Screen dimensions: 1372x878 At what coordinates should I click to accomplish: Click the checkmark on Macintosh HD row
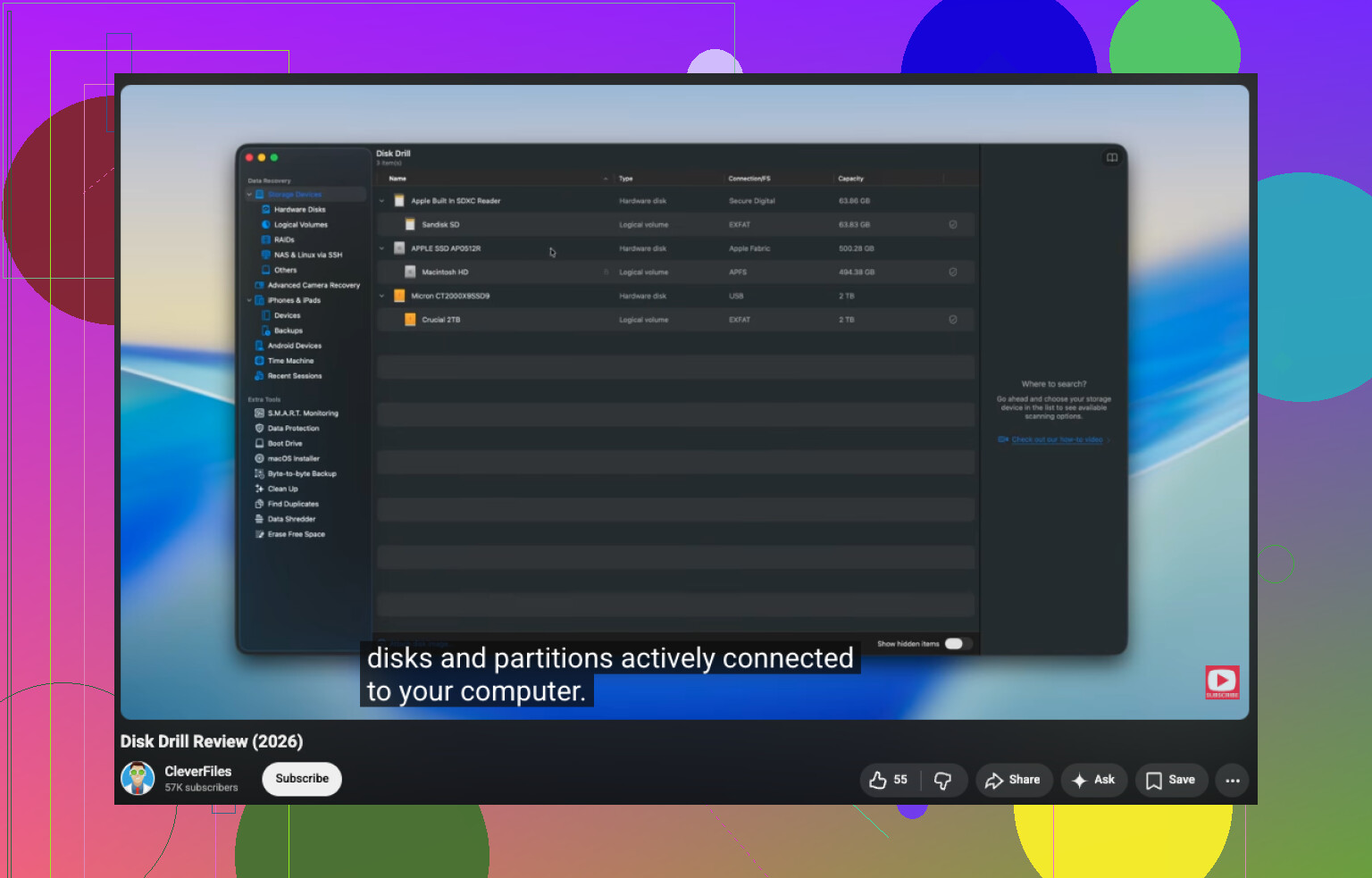pos(953,272)
